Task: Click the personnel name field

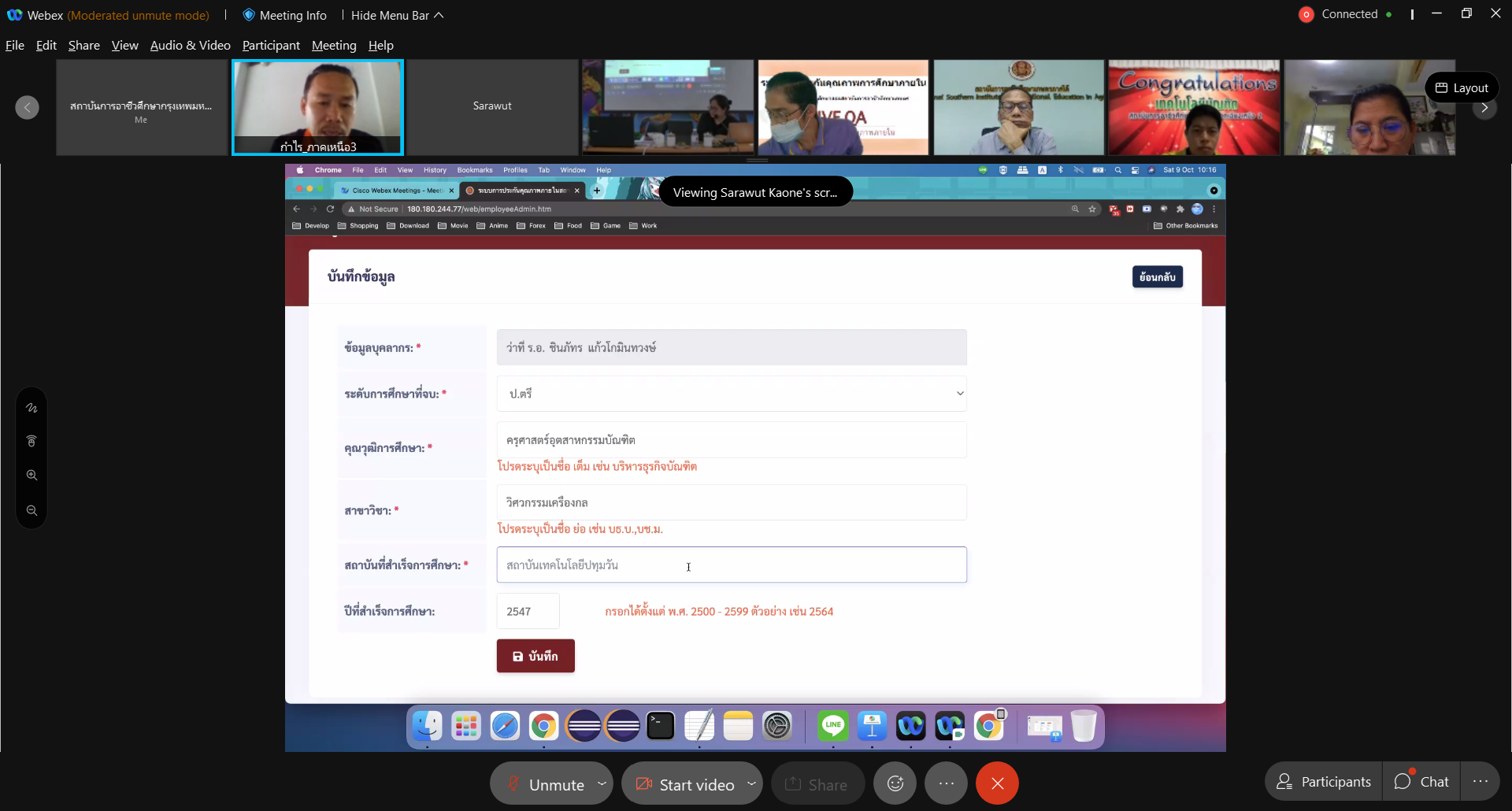Action: coord(732,347)
